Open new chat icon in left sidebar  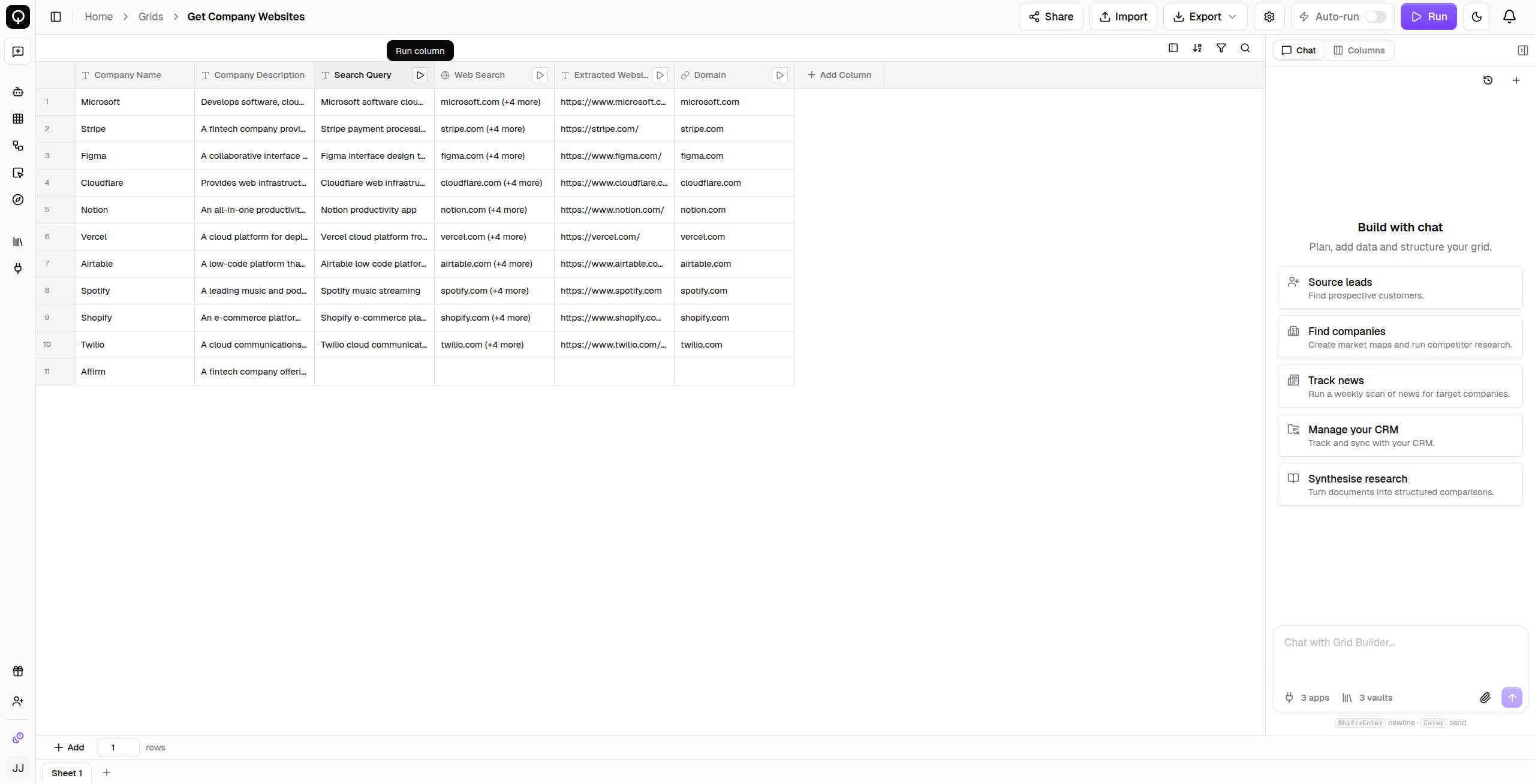(18, 52)
